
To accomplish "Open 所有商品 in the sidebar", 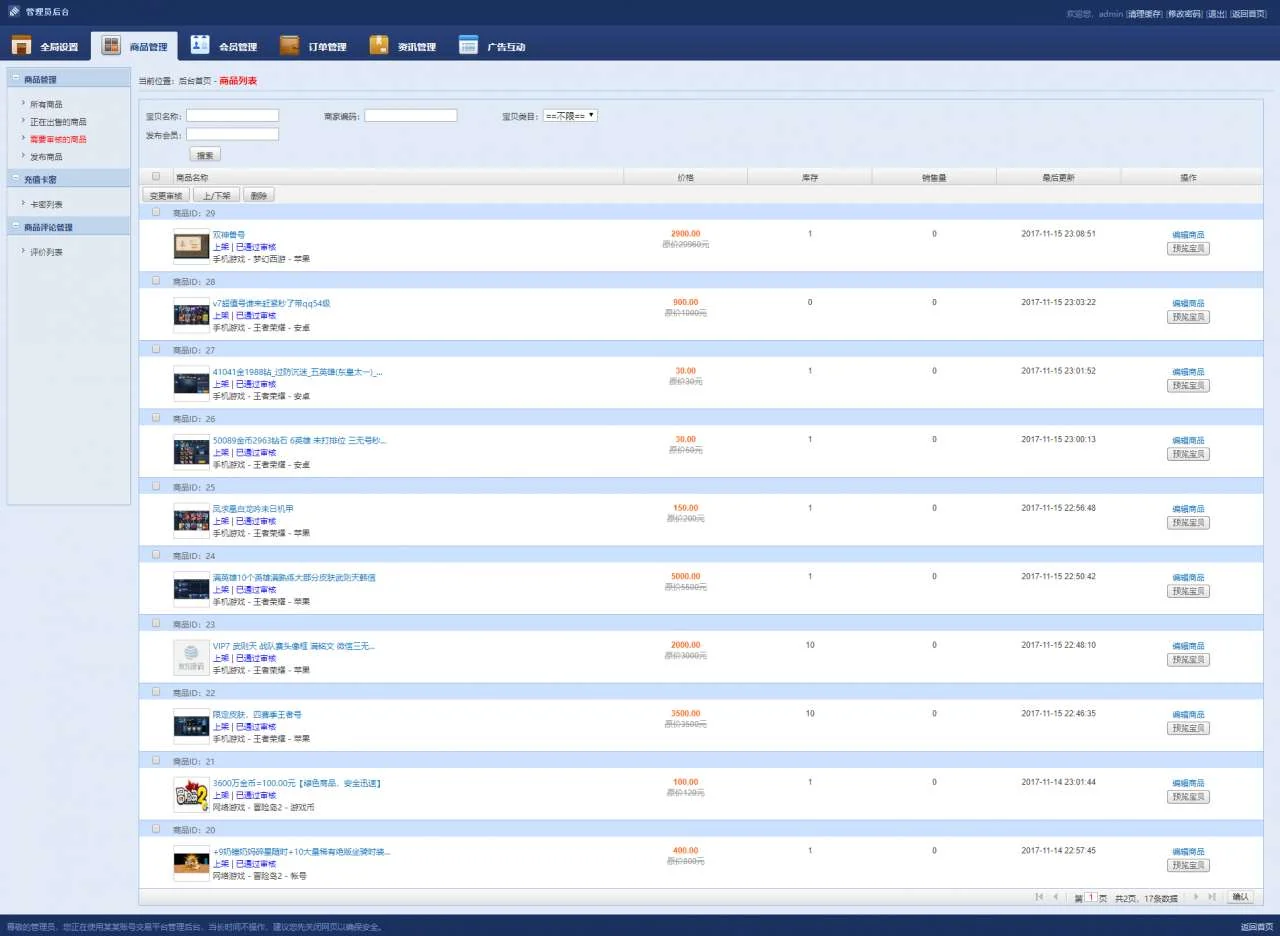I will tap(46, 105).
